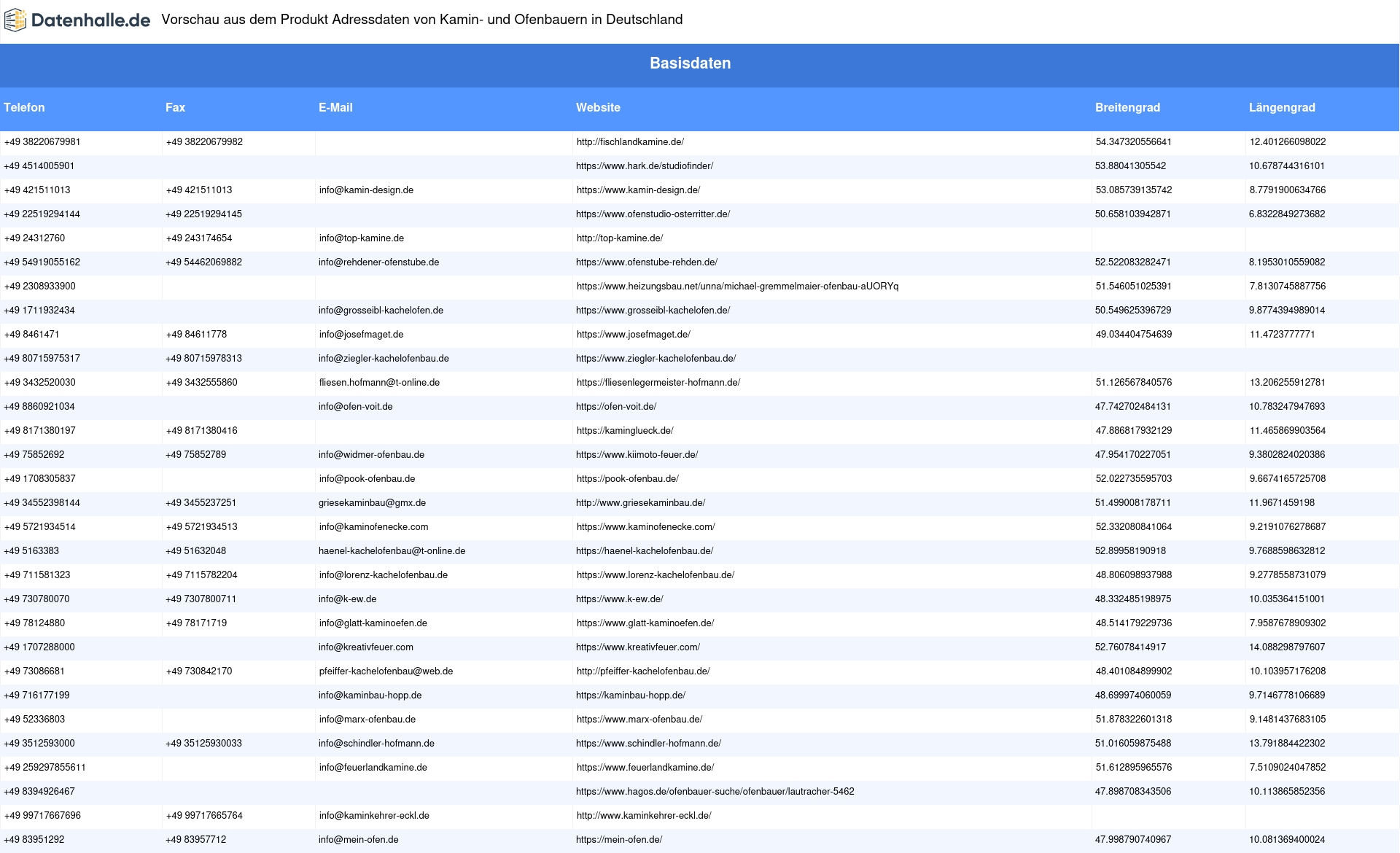Screen dimensions: 1400x853
Task: Open https://www.schindler-hofmann.de/ link
Action: point(648,744)
